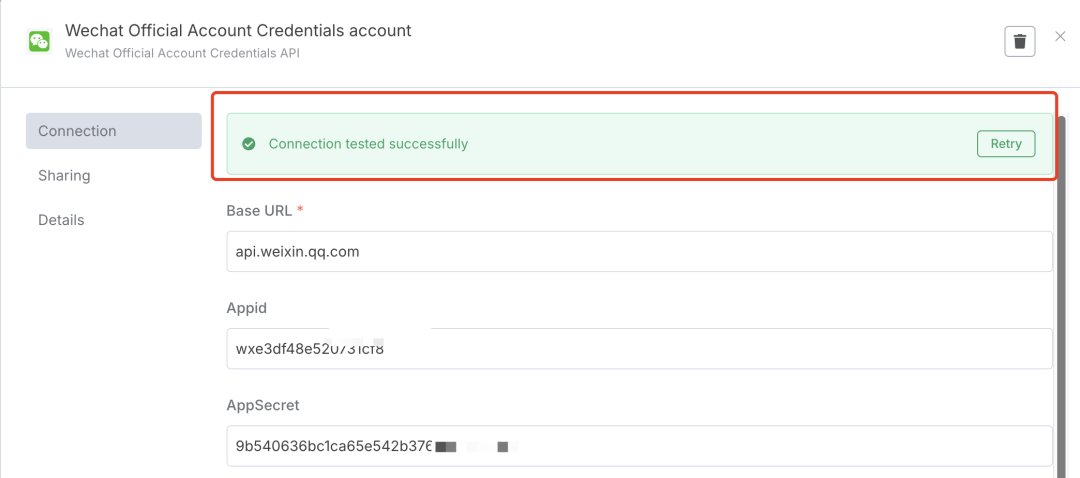Click the red required asterisk by Base URL

coord(301,211)
